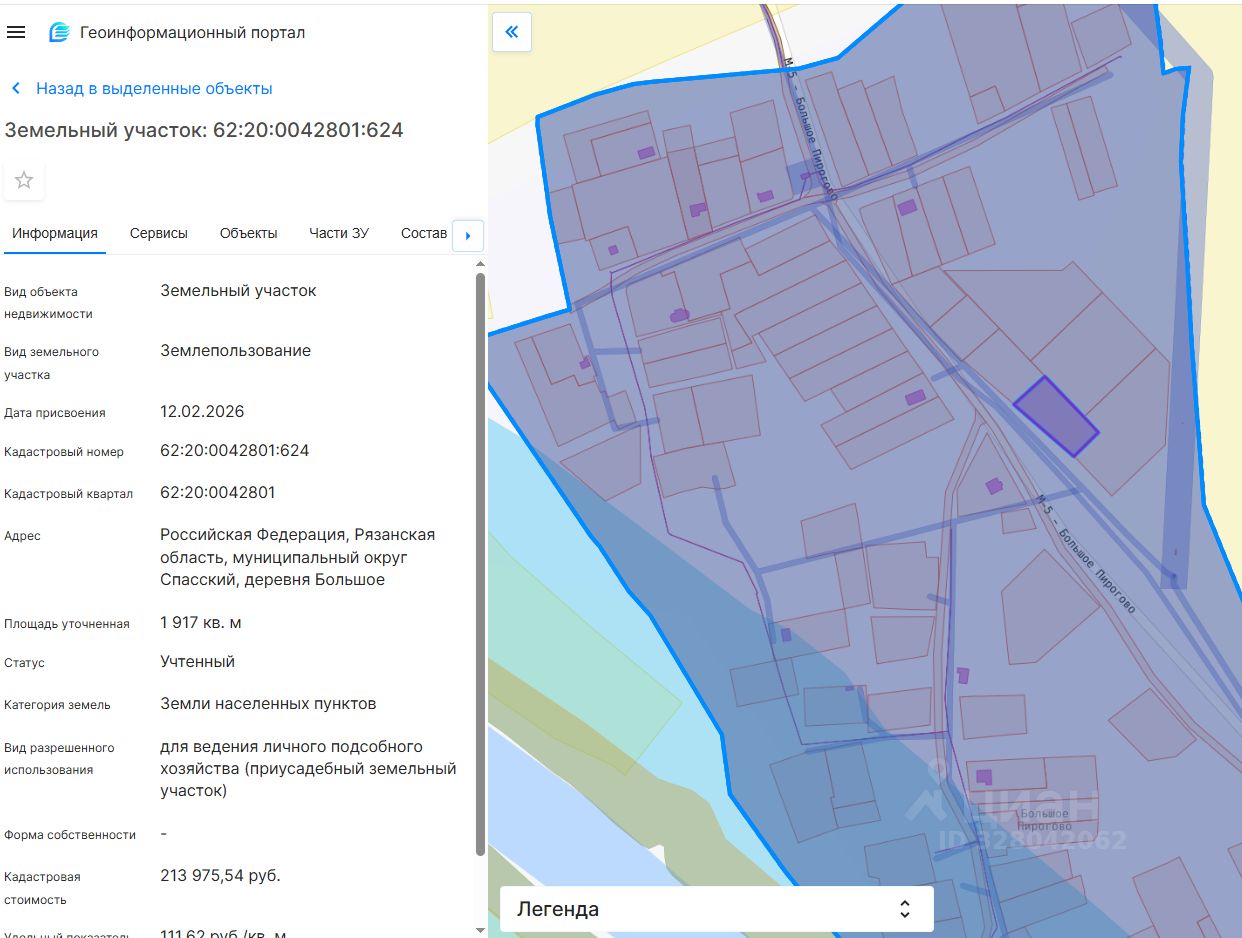Click the Геоинформационный портал logo icon
This screenshot has width=1242, height=938.
(x=59, y=32)
